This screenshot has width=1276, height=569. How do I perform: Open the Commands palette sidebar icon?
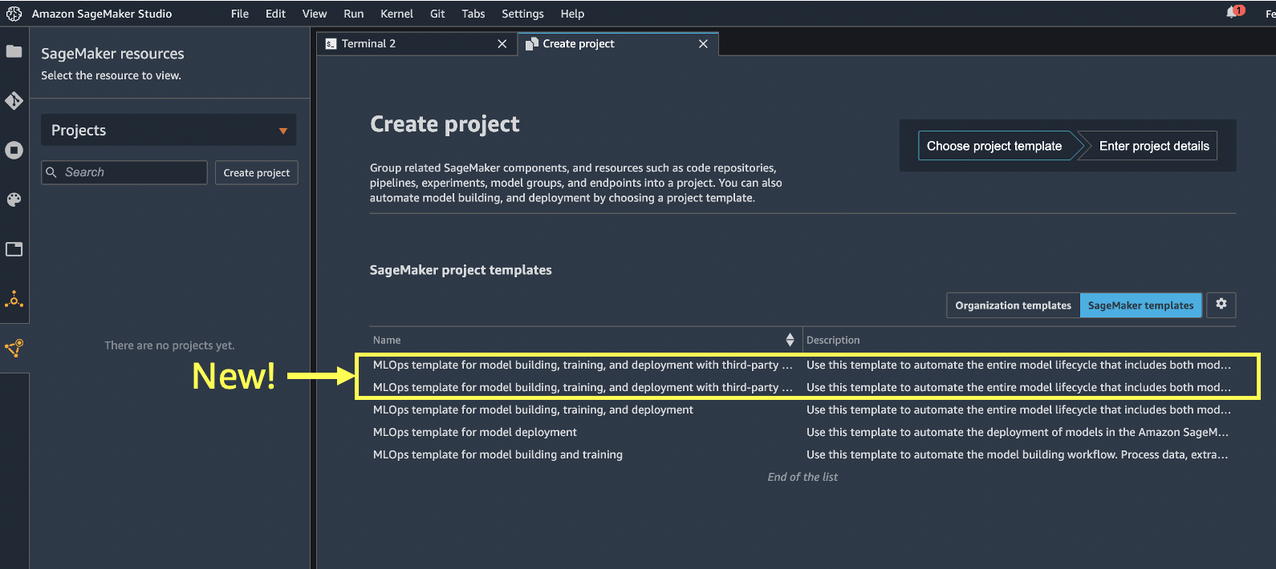[14, 200]
